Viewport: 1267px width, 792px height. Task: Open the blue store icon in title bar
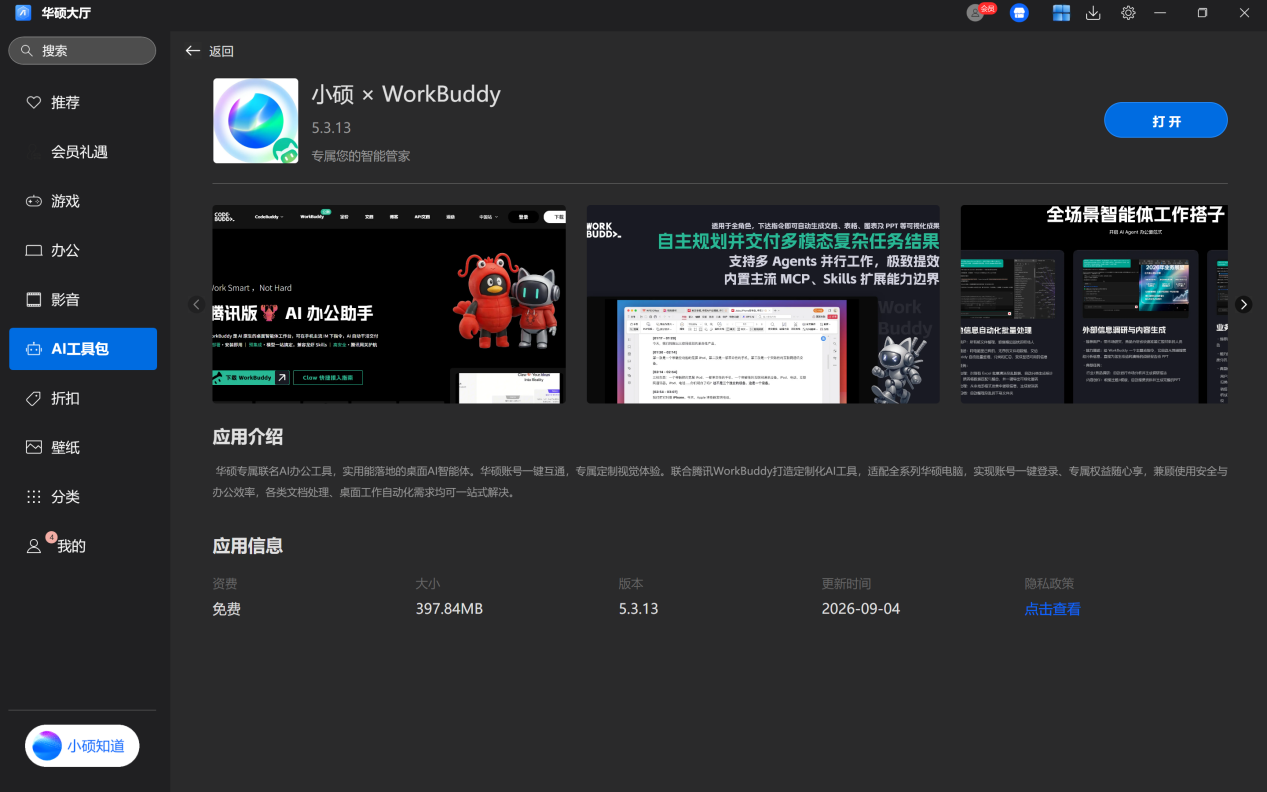click(x=1019, y=13)
